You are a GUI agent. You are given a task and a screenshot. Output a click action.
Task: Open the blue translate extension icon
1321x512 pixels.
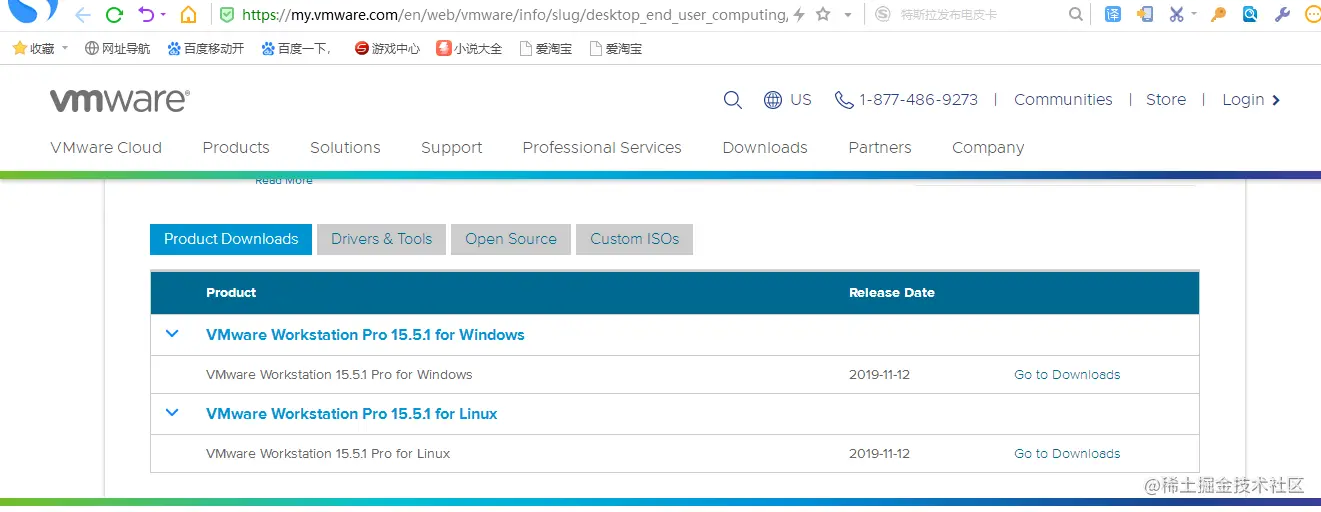tap(1113, 15)
